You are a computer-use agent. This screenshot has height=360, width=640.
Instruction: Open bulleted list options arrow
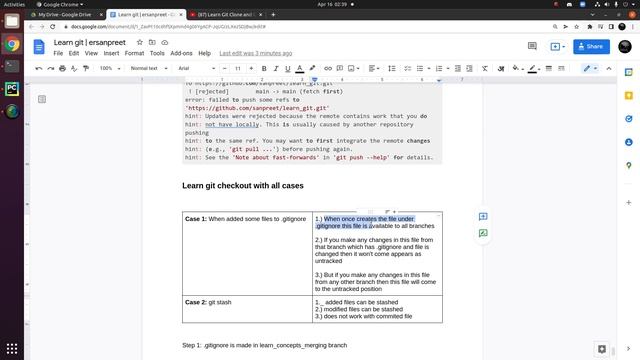coord(429,69)
